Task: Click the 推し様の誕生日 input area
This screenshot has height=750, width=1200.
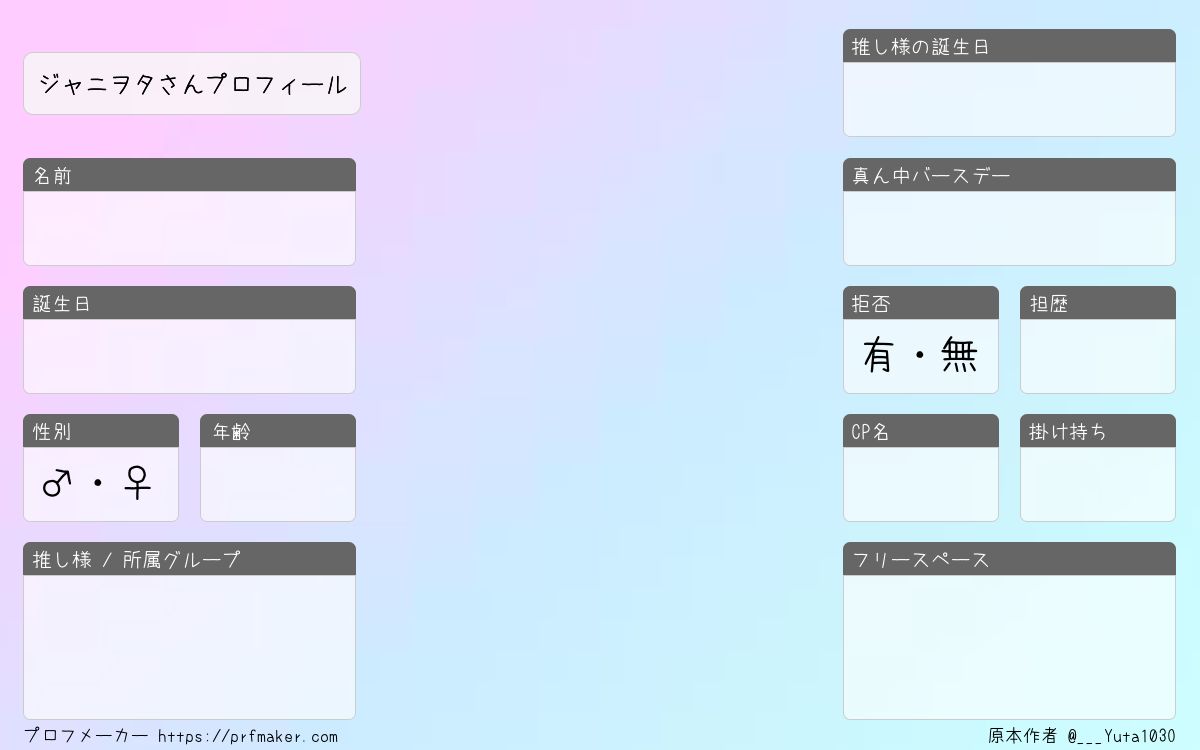Action: (1009, 99)
